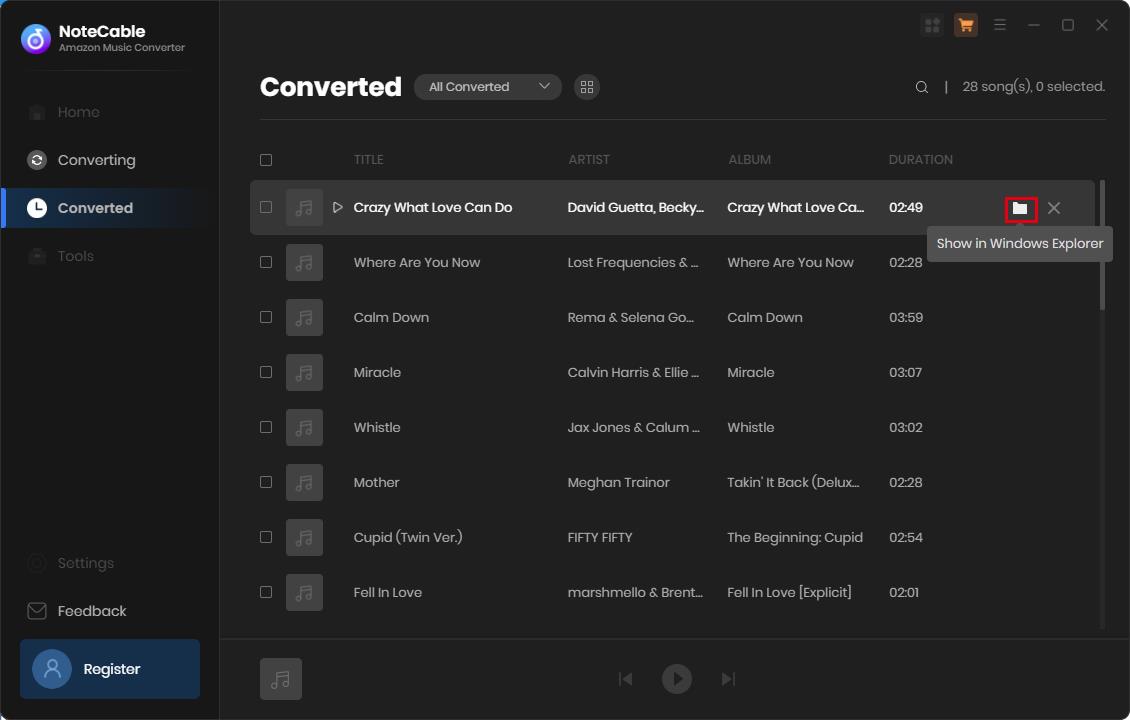Select the song title Miracle

[x=377, y=373]
